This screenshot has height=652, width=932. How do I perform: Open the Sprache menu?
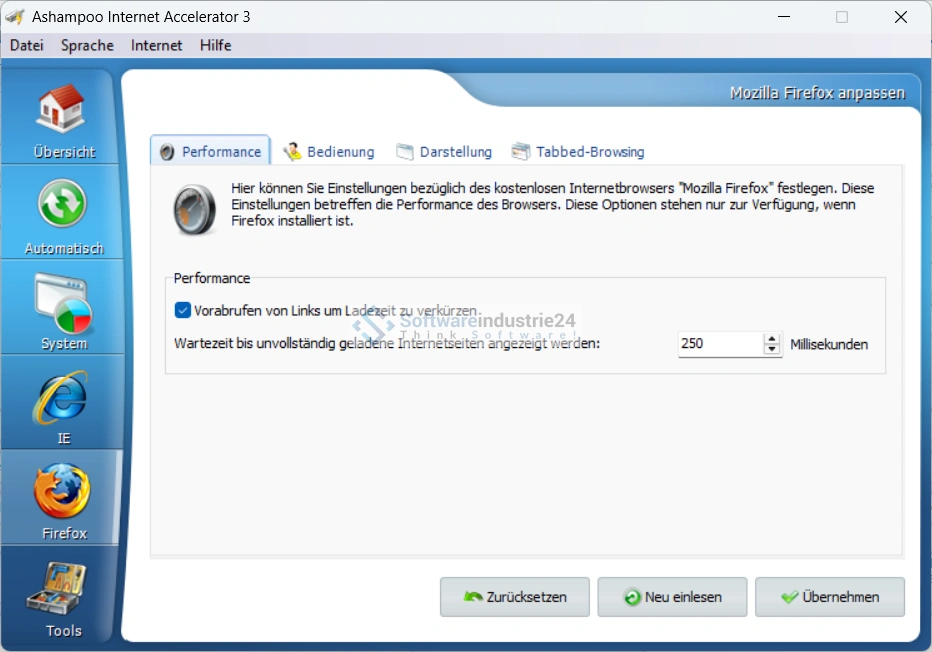87,45
